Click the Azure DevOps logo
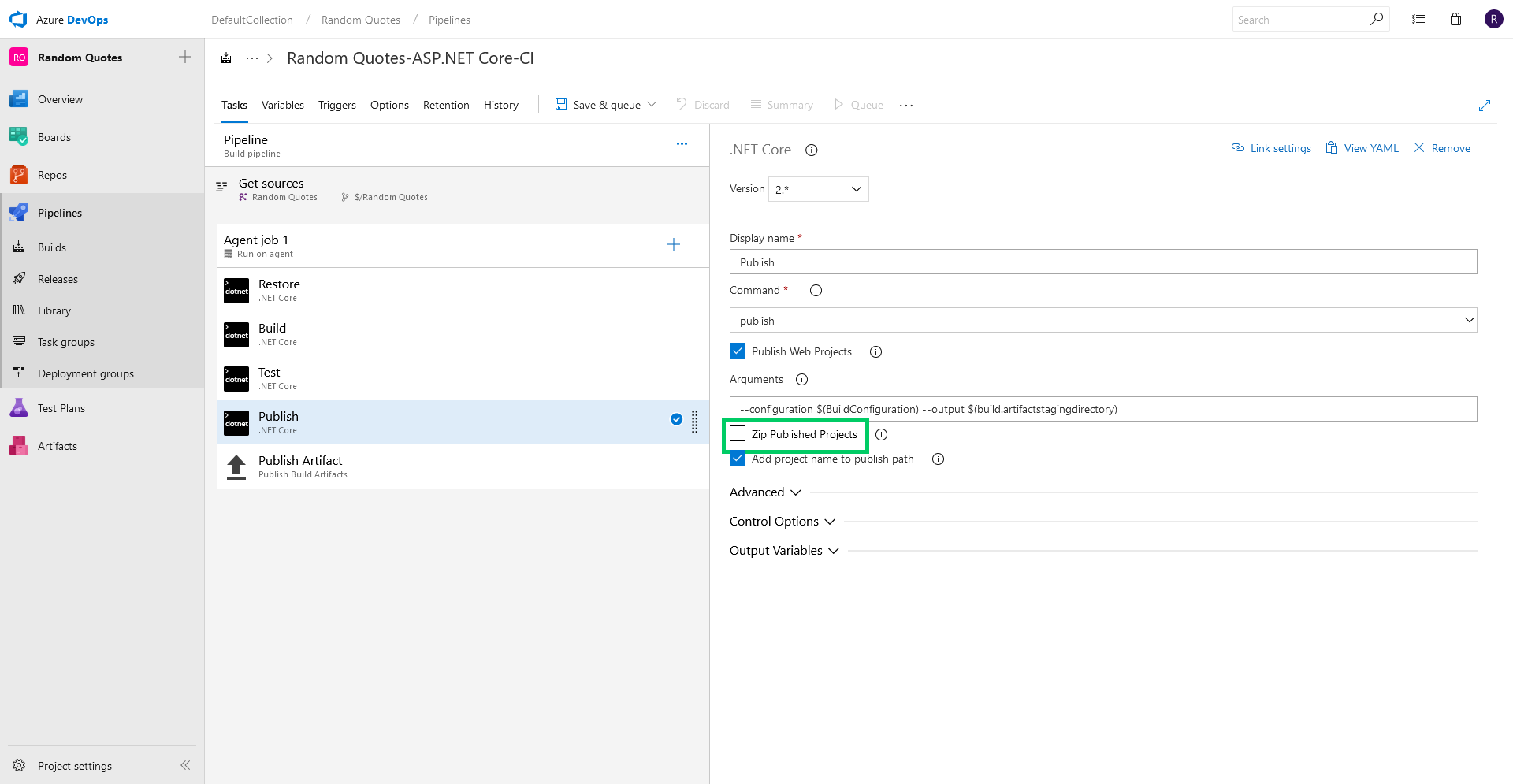This screenshot has width=1513, height=784. tap(18, 19)
